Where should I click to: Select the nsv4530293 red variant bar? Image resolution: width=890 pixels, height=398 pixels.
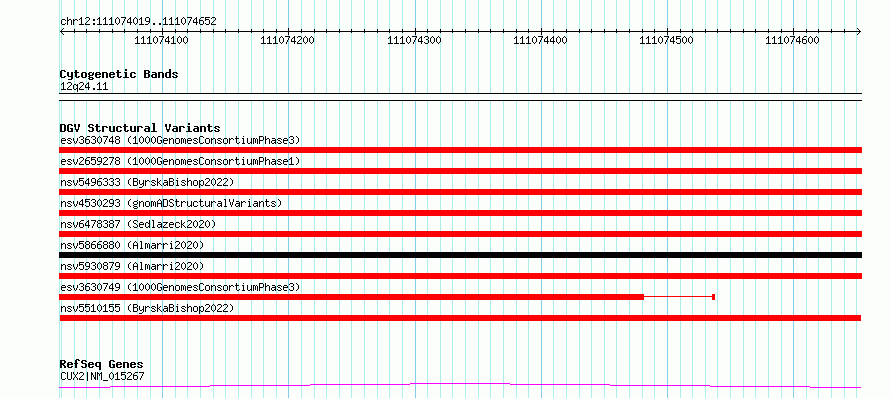click(x=461, y=213)
